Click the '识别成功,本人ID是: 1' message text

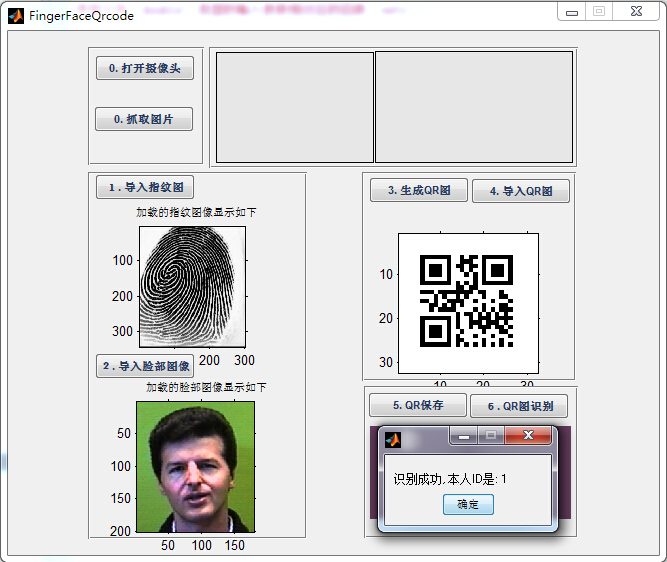(450, 479)
